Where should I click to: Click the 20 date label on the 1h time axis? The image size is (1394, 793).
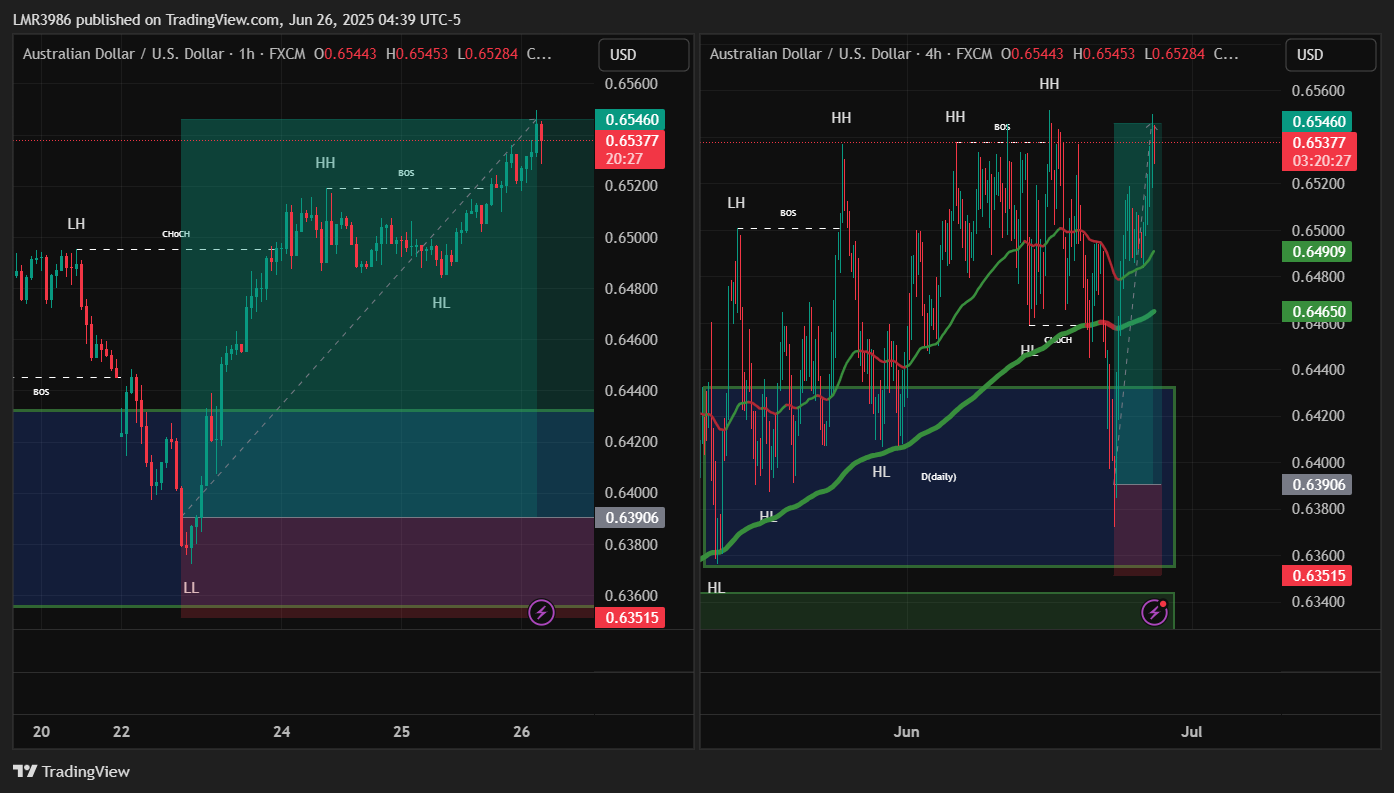tap(42, 732)
